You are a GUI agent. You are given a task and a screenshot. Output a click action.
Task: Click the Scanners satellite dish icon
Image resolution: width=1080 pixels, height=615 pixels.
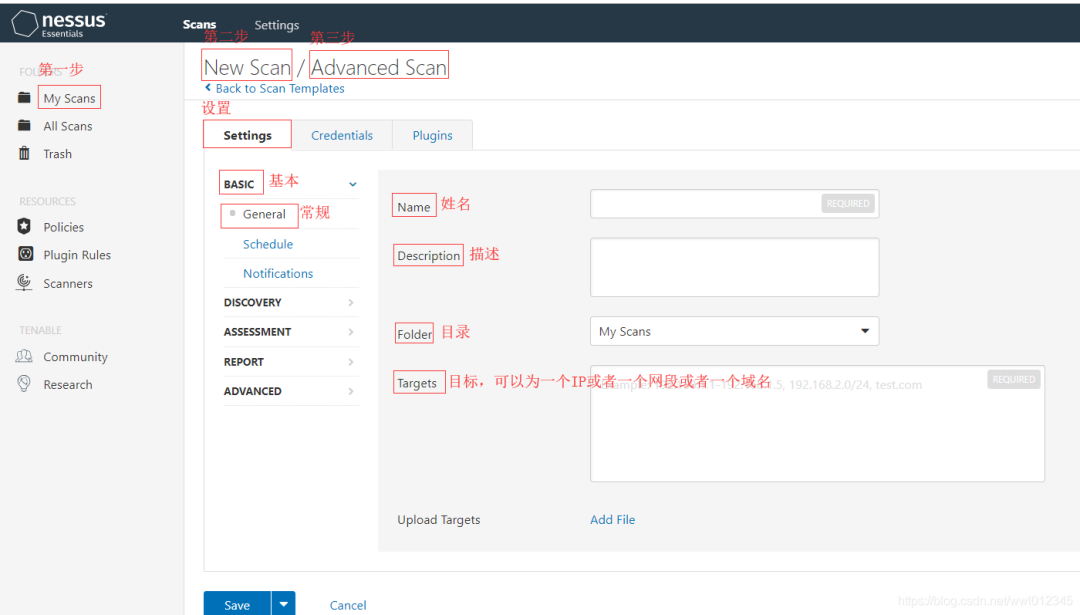pyautogui.click(x=24, y=282)
